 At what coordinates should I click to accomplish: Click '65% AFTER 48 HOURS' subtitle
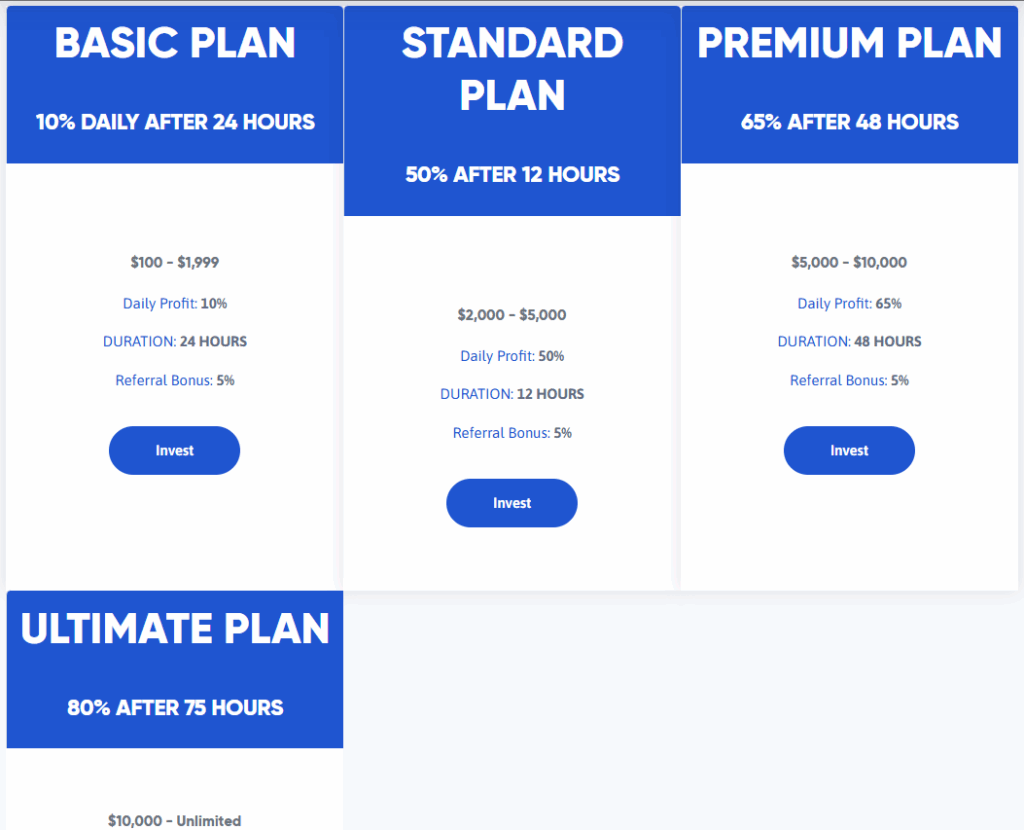coord(849,122)
